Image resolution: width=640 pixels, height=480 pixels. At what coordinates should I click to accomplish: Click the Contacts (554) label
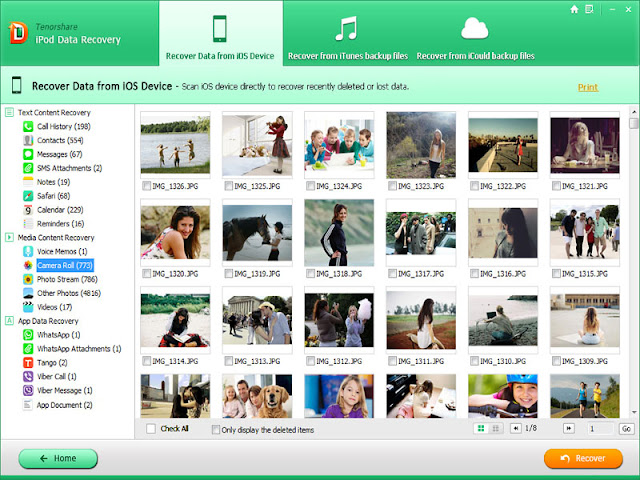coord(60,140)
